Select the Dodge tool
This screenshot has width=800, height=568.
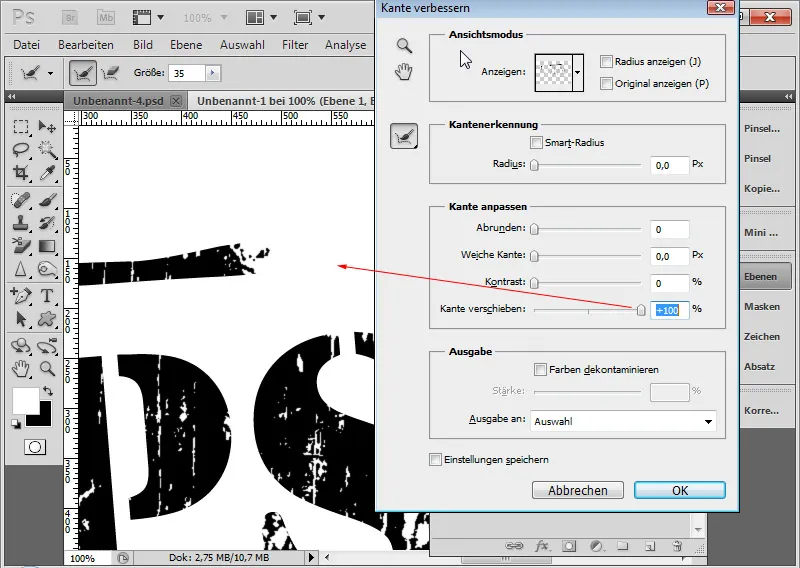point(47,269)
